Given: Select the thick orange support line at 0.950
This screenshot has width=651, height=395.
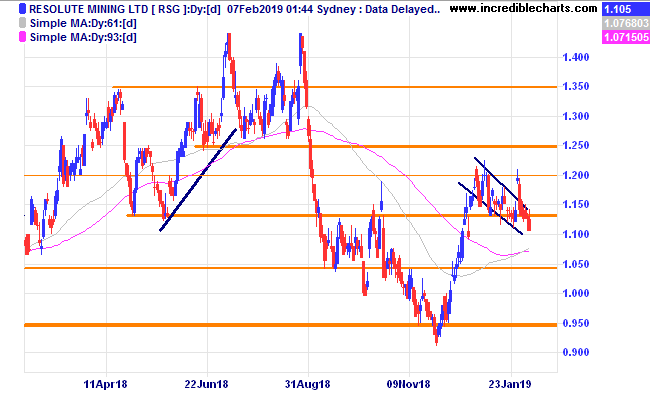Looking at the screenshot, I should (291, 325).
